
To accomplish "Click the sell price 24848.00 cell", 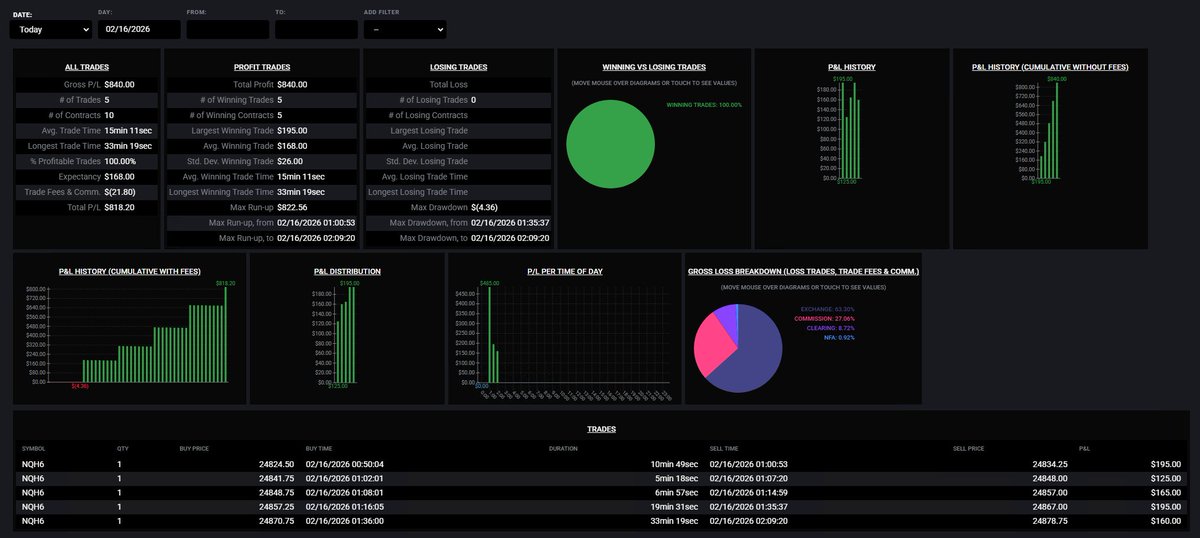I will 1049,478.
